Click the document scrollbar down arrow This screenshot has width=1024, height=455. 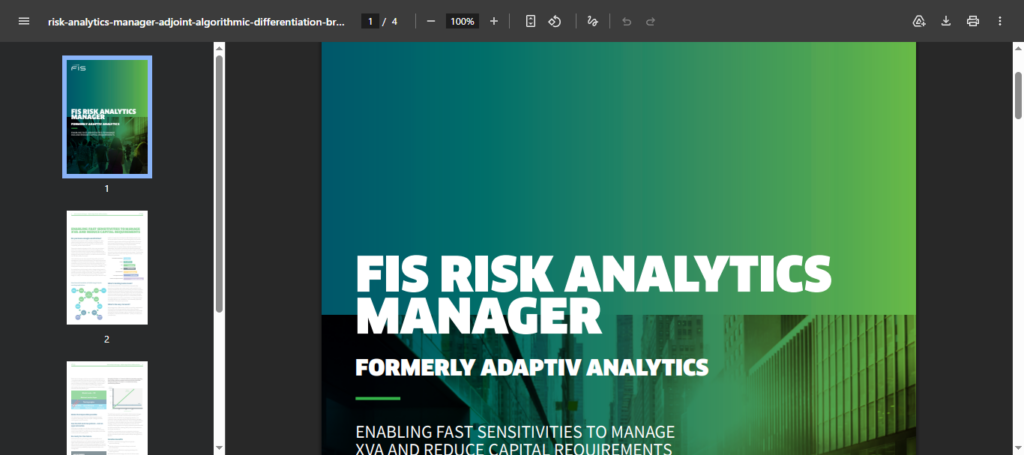click(x=1018, y=448)
